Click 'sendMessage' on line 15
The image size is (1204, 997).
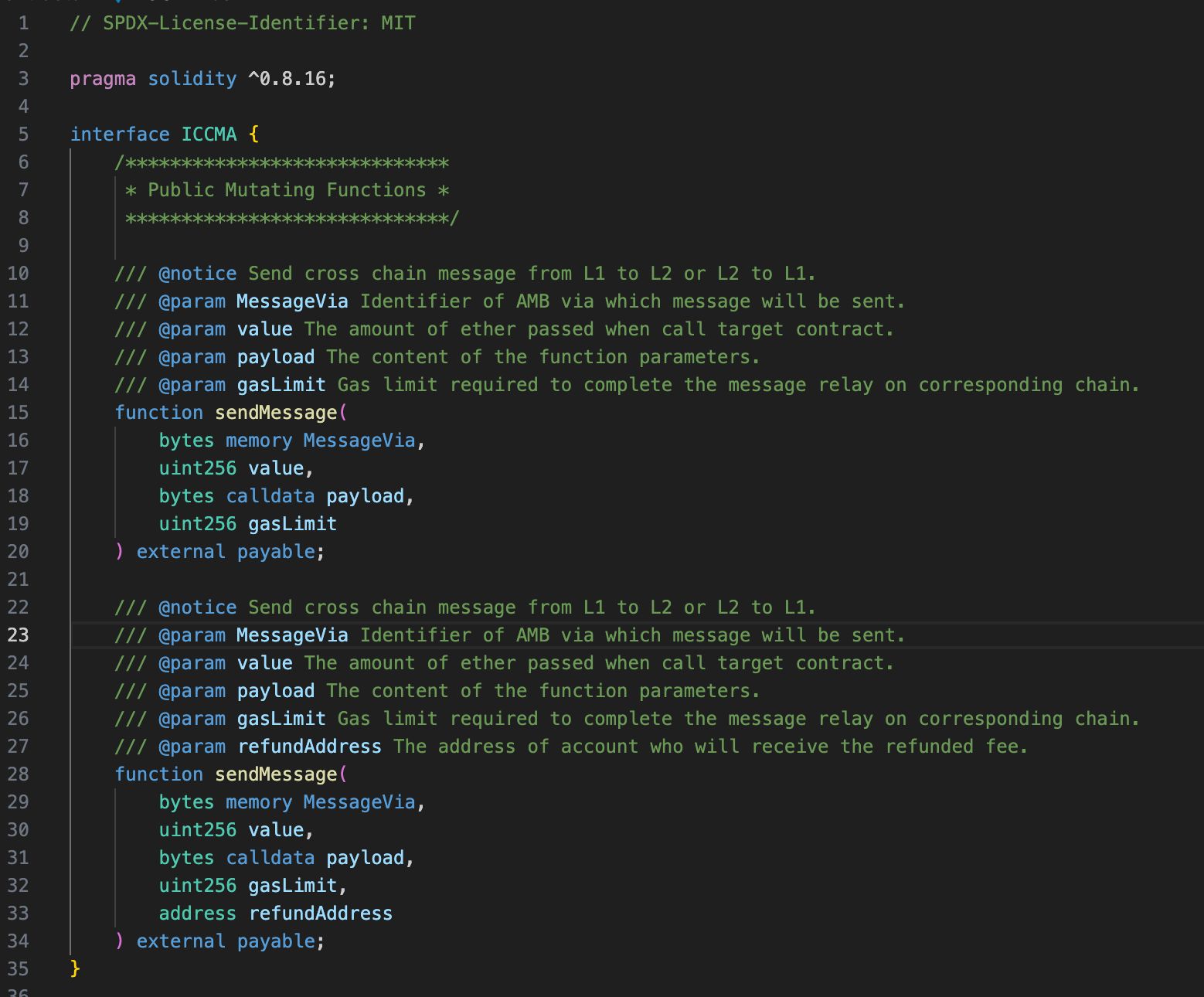click(276, 413)
